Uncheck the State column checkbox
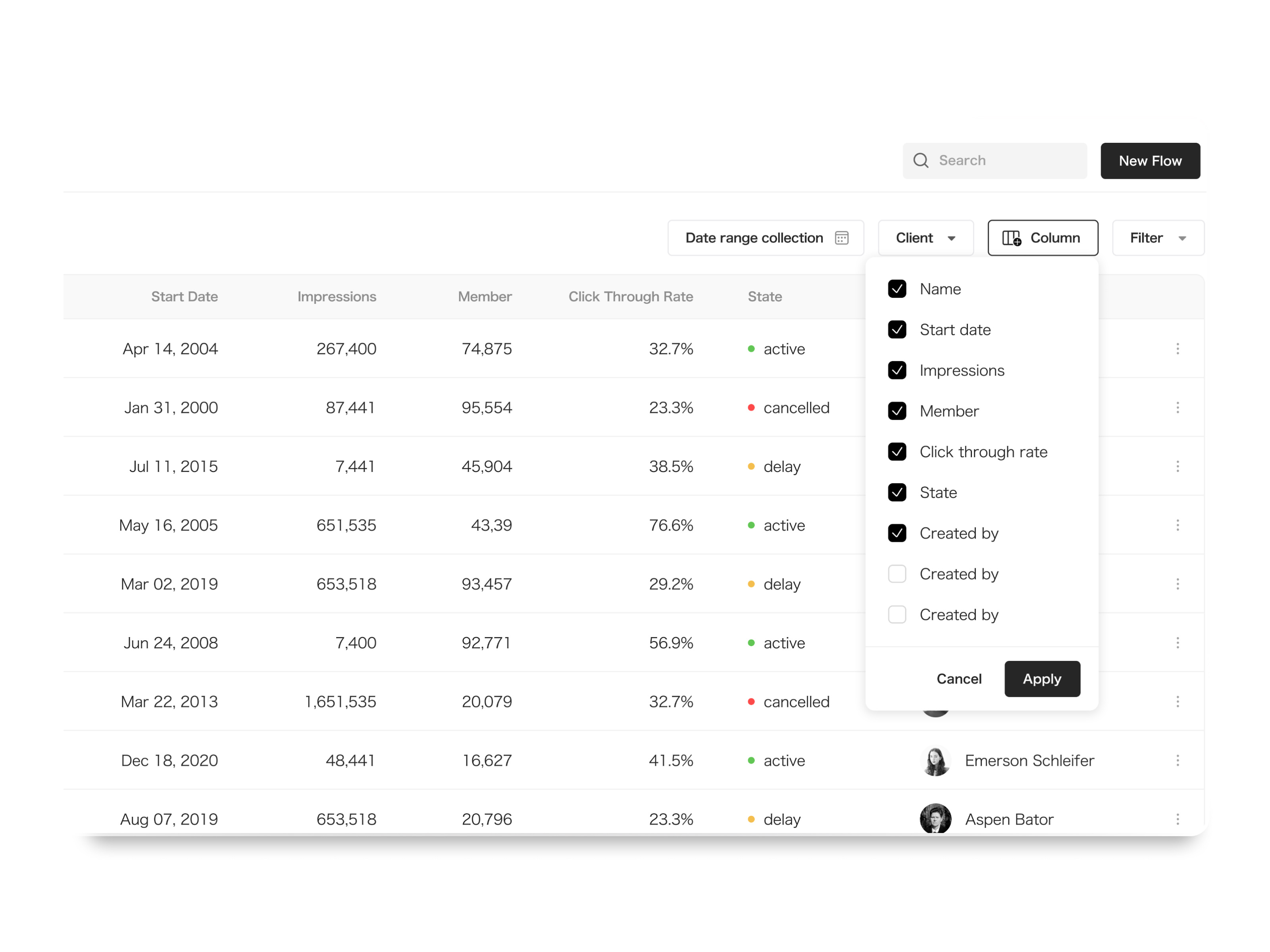 [897, 492]
